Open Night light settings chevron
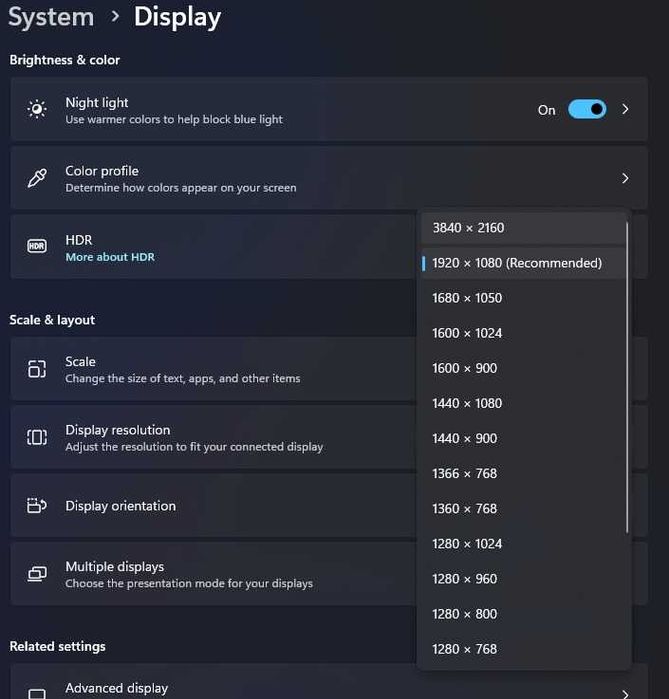The height and width of the screenshot is (699, 669). (625, 109)
